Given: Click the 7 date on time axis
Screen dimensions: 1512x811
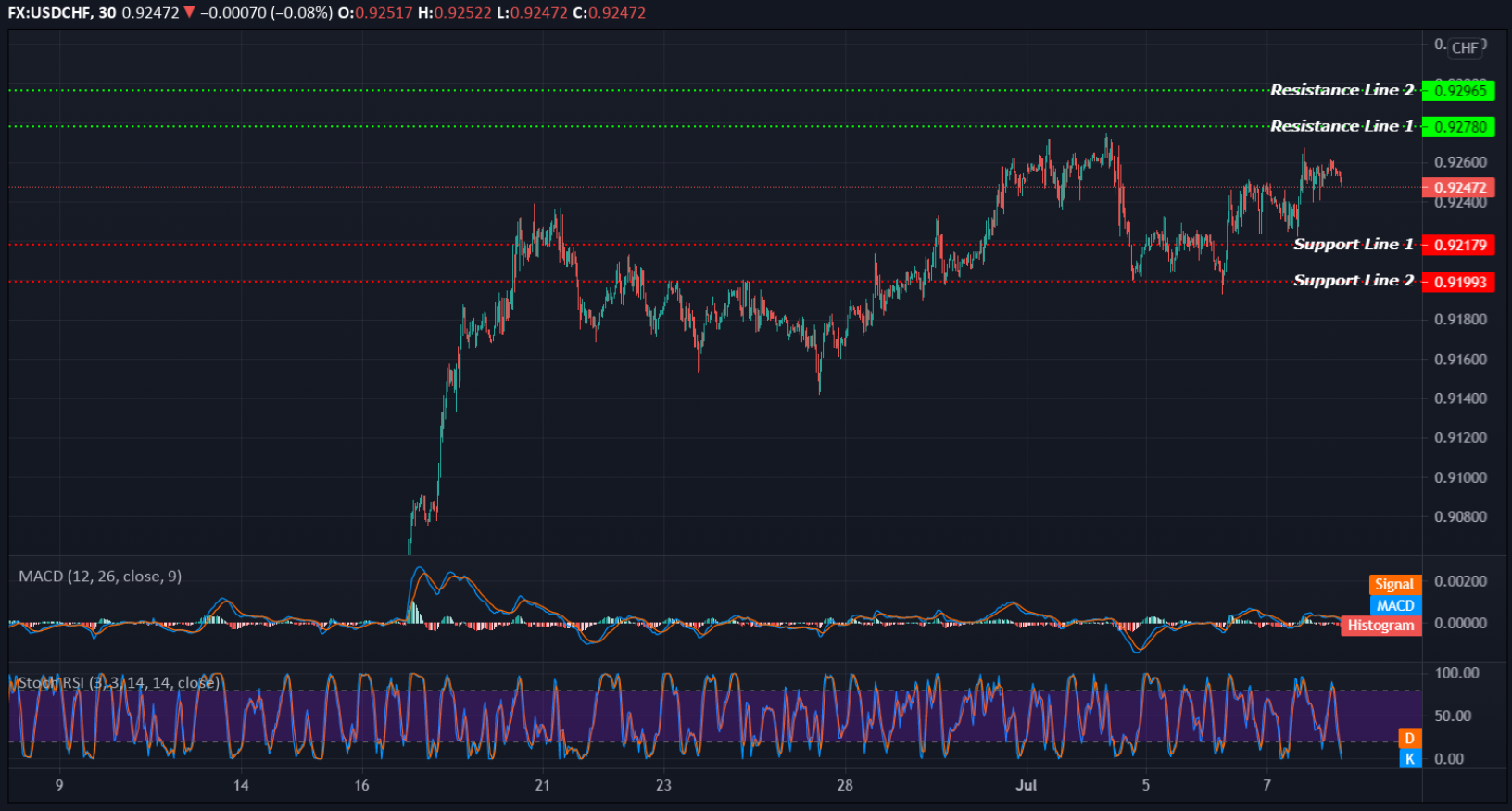Looking at the screenshot, I should click(1266, 785).
